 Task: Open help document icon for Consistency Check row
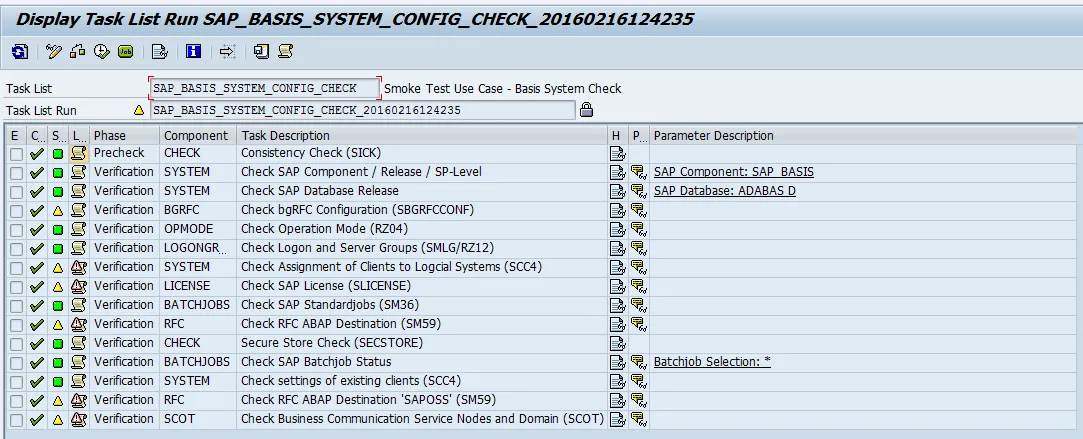(617, 154)
